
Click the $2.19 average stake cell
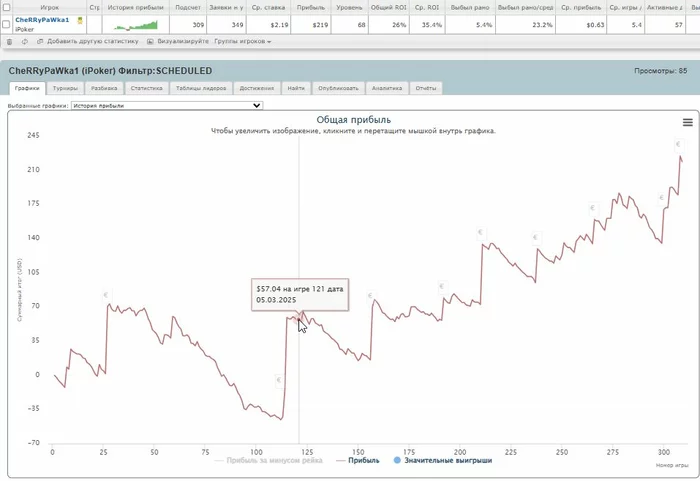[268, 25]
